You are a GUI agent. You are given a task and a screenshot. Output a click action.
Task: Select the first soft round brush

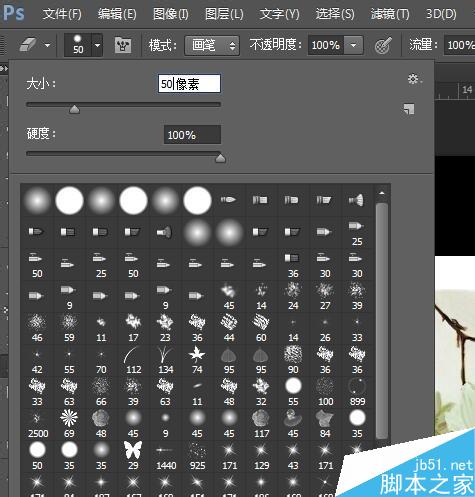pos(37,200)
